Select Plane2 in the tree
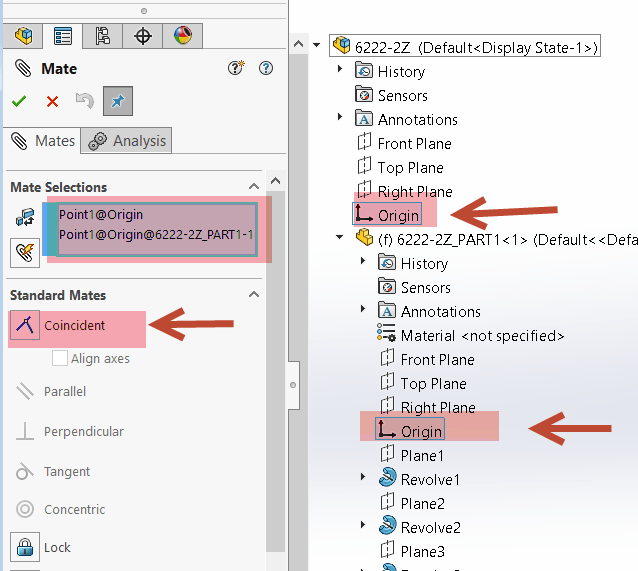 coord(412,503)
